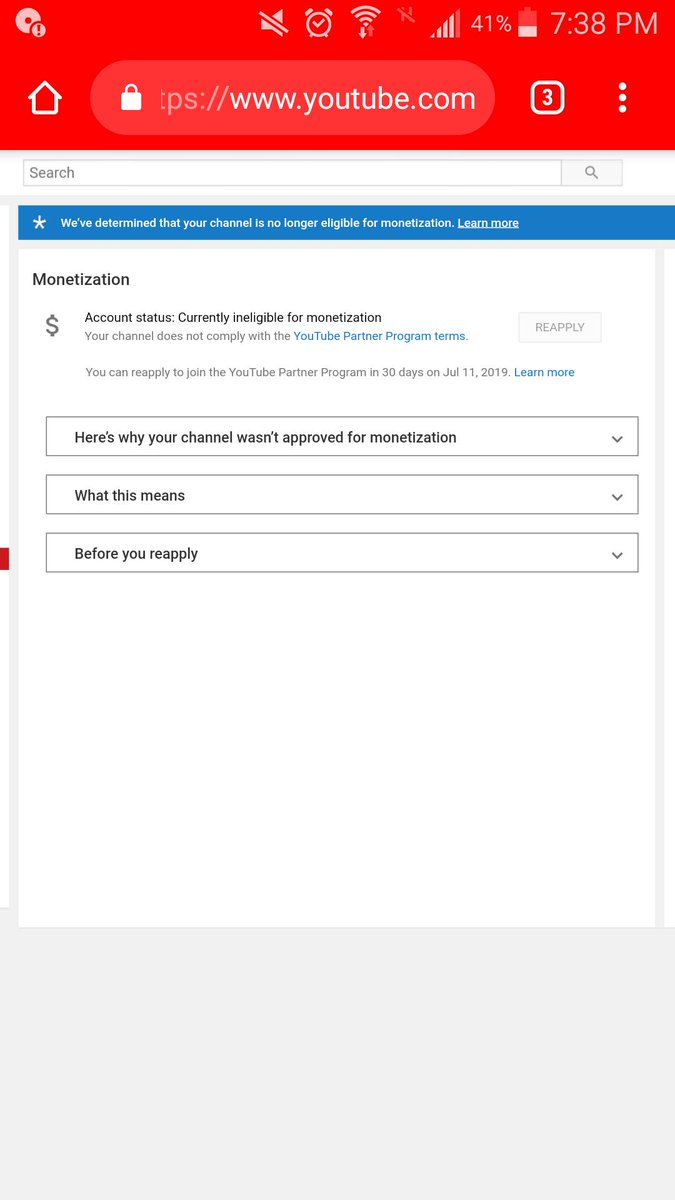Click chevron on the why-not-approved row
The image size is (675, 1200).
pos(617,439)
